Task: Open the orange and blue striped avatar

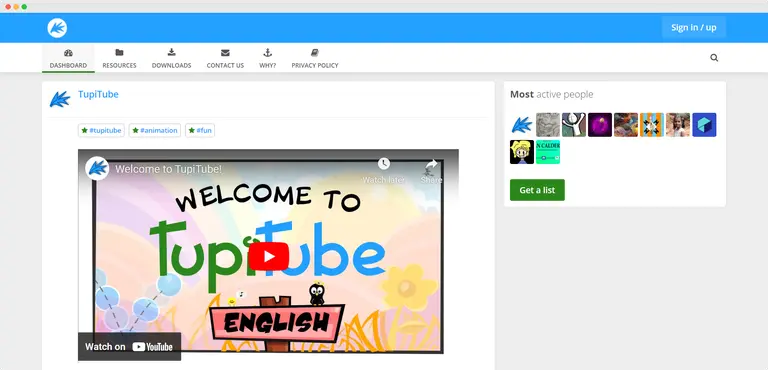Action: pos(652,125)
